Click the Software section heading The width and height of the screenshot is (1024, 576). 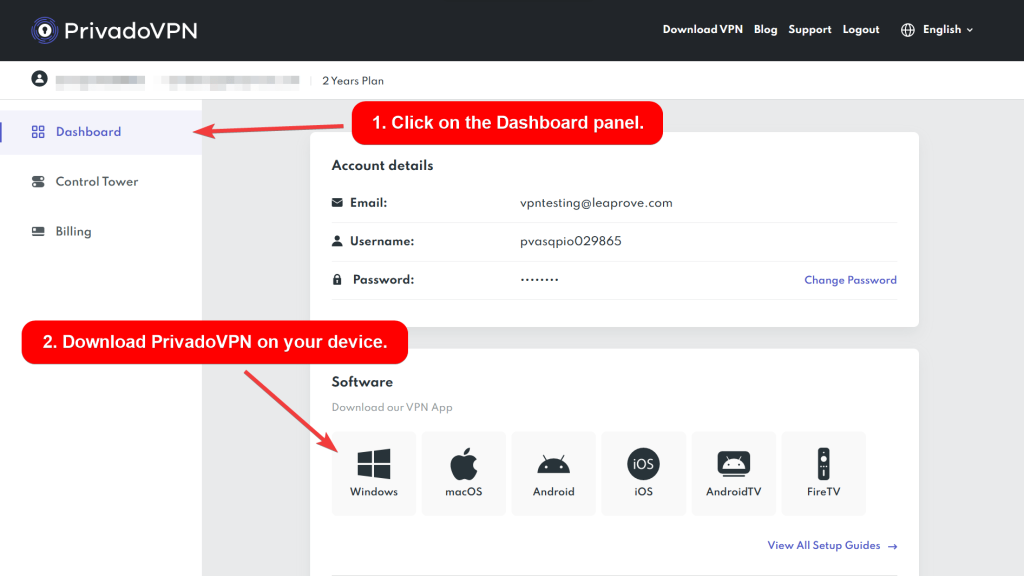(362, 382)
